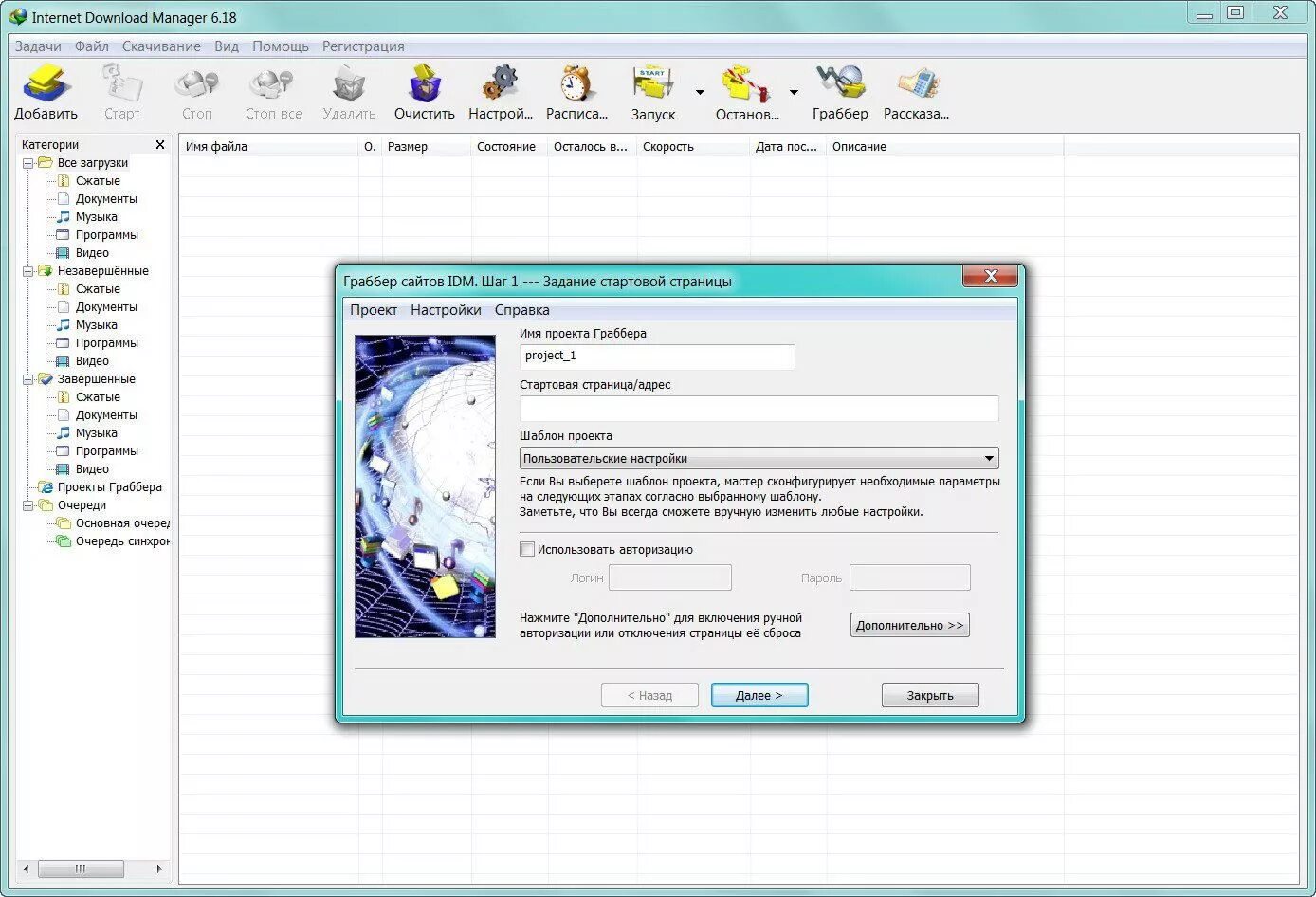Image resolution: width=1316 pixels, height=897 pixels.
Task: Click the categories panel horizontal scrollbar thumb
Action: (81, 869)
